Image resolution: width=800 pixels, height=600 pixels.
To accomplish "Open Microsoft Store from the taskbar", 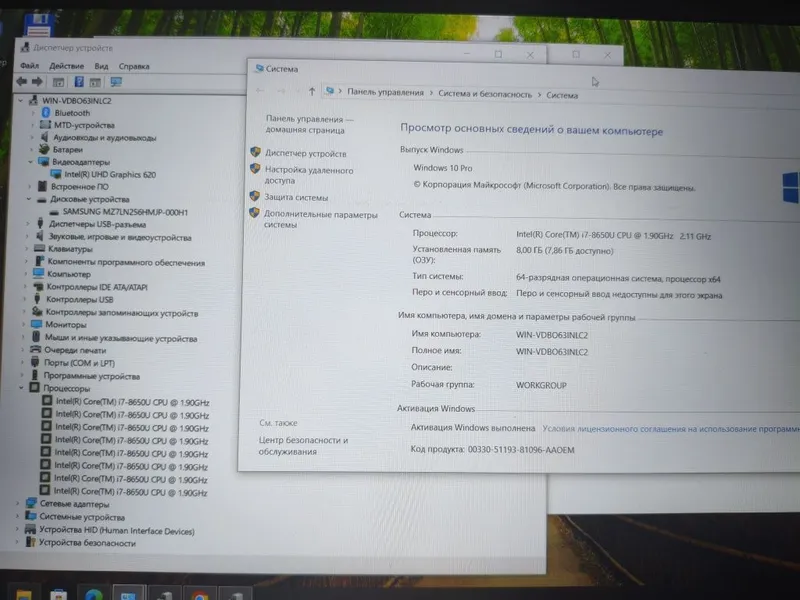I will [x=58, y=594].
